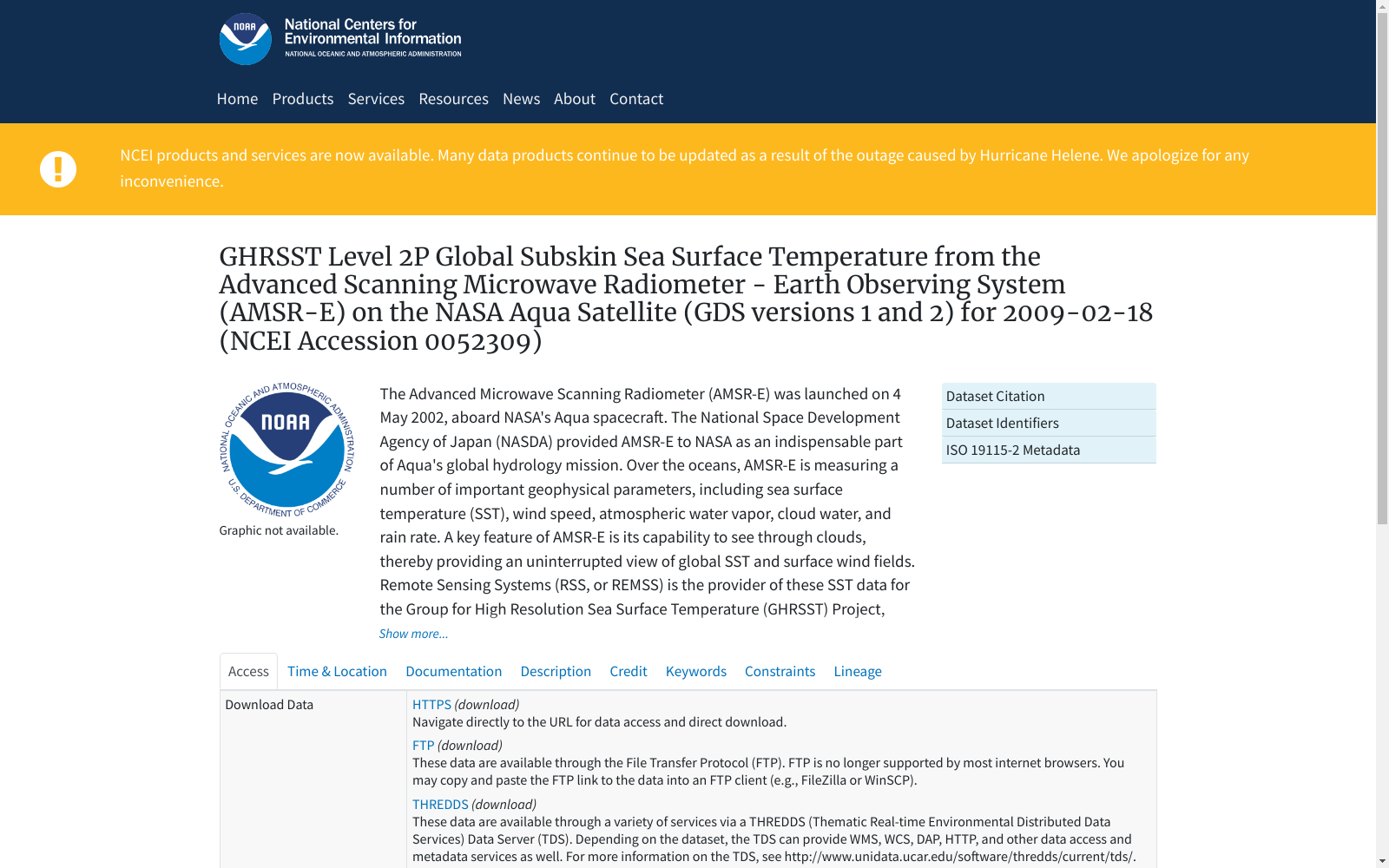Click the scrollbar up arrow
The image size is (1389, 868).
(x=1382, y=6)
